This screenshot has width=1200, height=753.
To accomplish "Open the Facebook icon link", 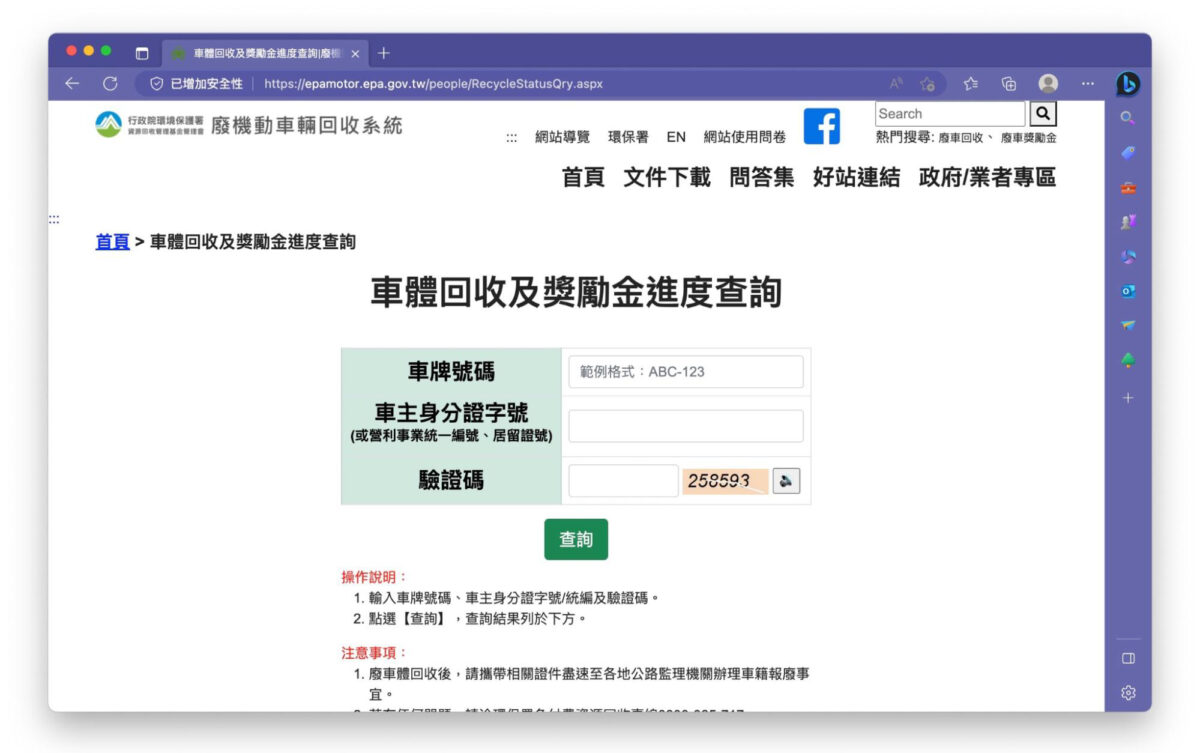I will coord(822,127).
